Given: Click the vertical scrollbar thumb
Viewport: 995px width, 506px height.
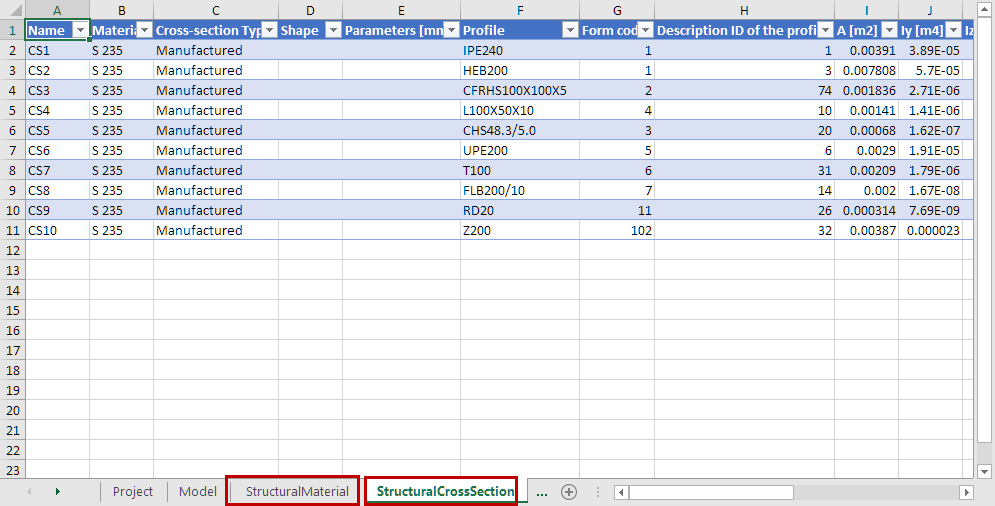Looking at the screenshot, I should coord(984,230).
